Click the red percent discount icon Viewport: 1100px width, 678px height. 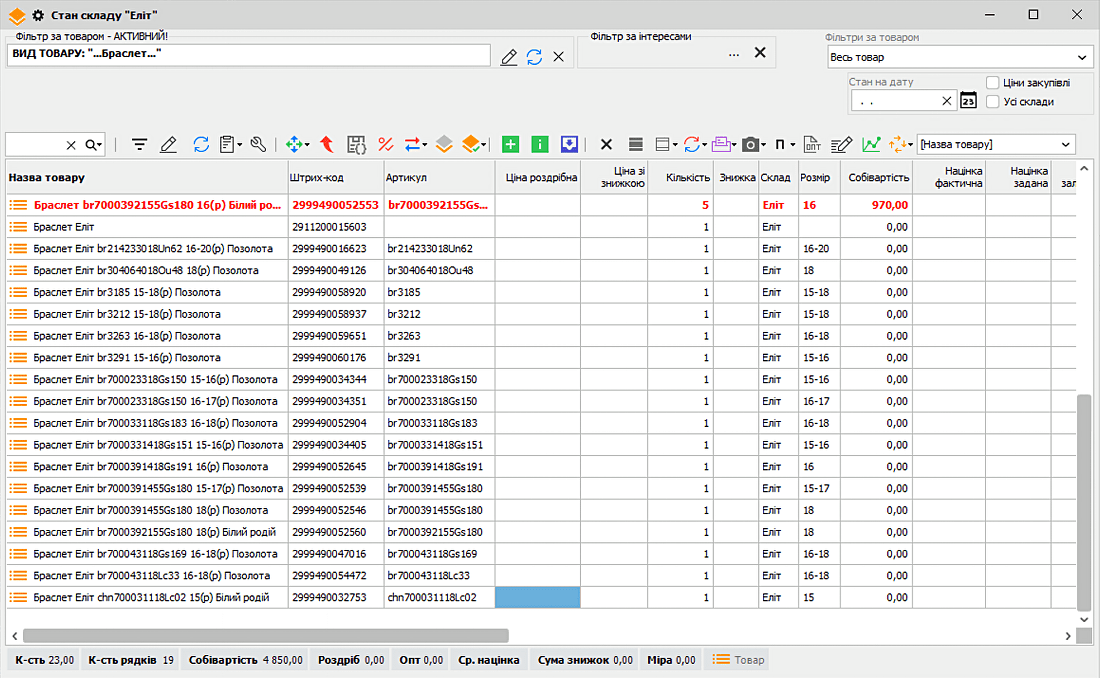click(385, 145)
